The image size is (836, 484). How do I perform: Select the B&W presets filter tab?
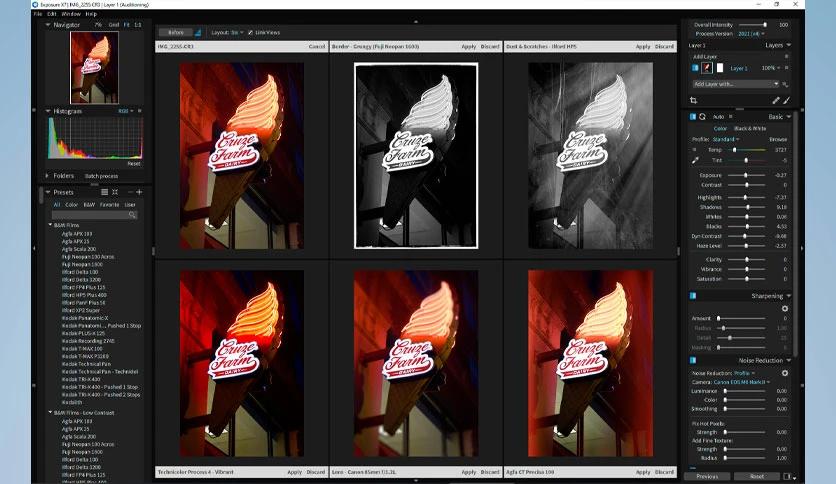coord(89,205)
